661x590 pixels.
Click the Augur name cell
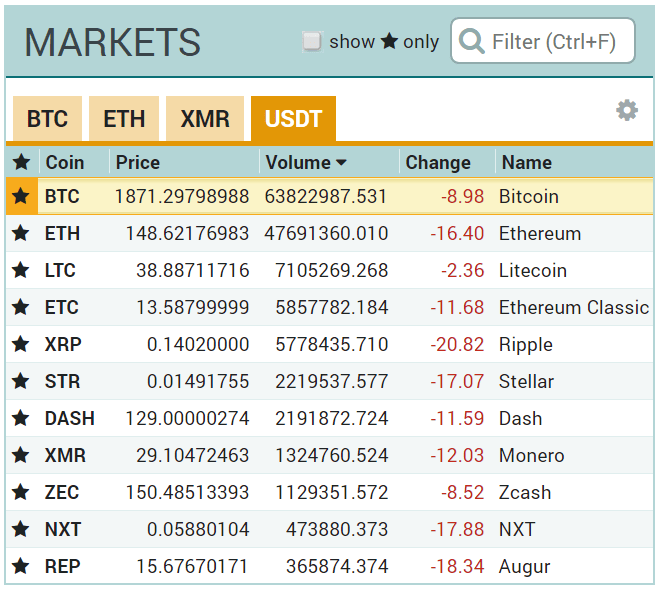pos(524,567)
